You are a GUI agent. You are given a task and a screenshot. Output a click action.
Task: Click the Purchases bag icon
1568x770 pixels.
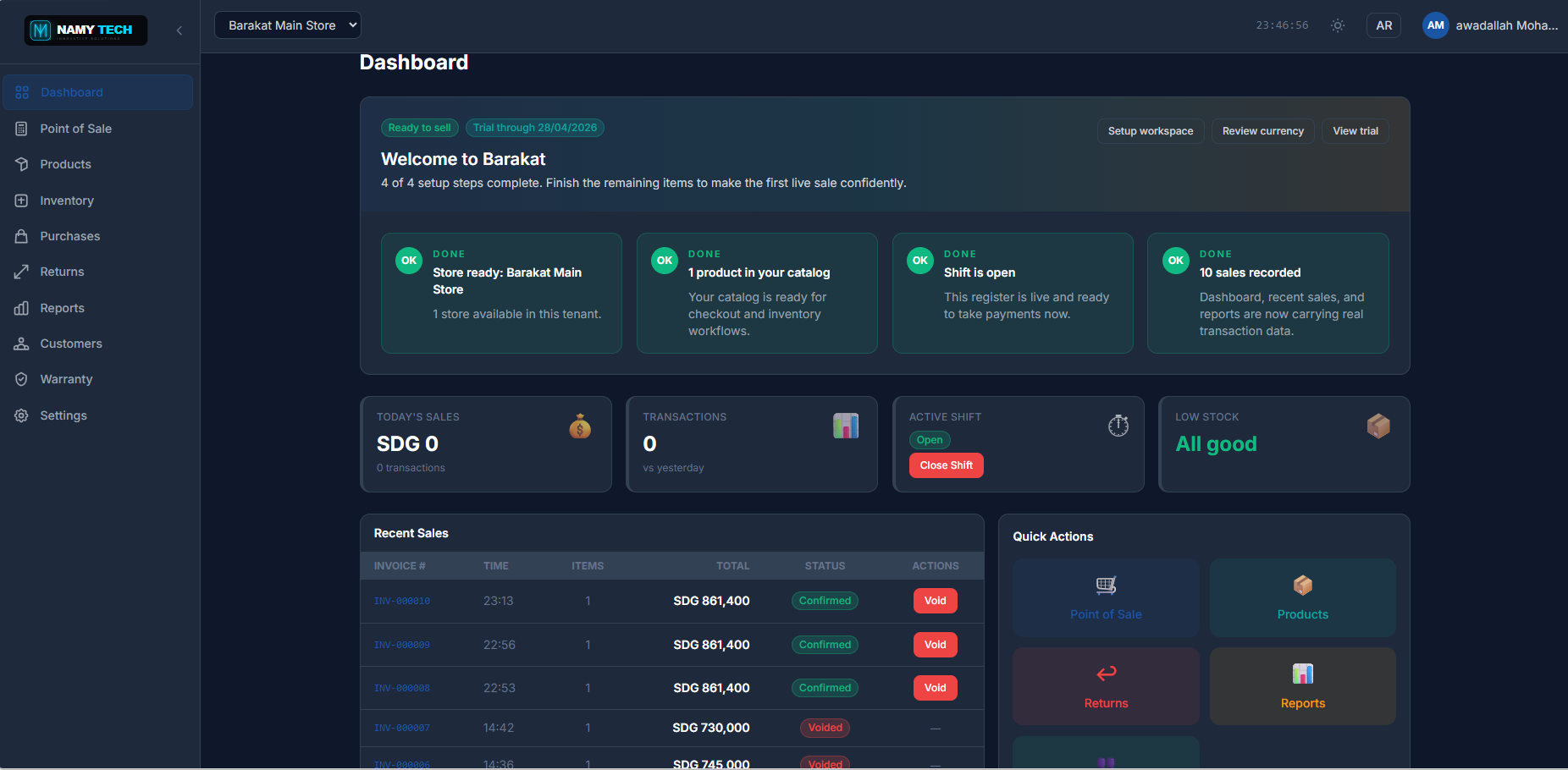[22, 236]
